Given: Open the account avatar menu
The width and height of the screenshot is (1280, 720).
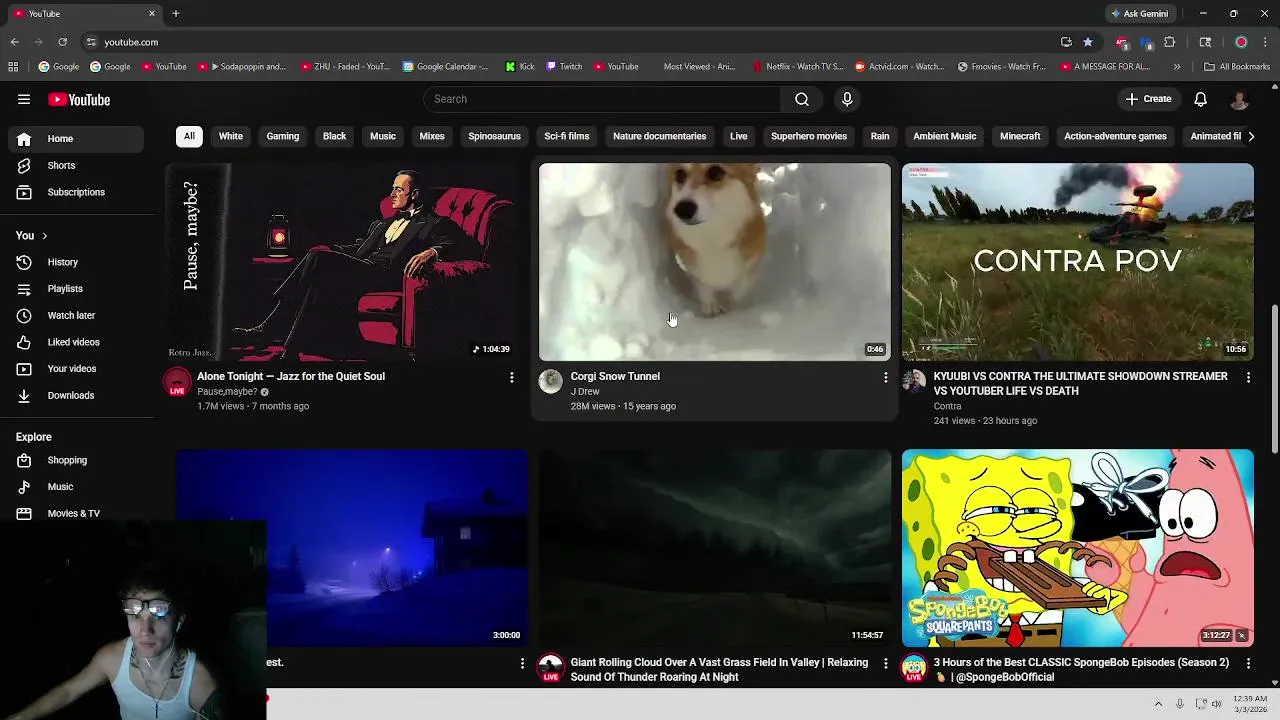Looking at the screenshot, I should tap(1239, 99).
